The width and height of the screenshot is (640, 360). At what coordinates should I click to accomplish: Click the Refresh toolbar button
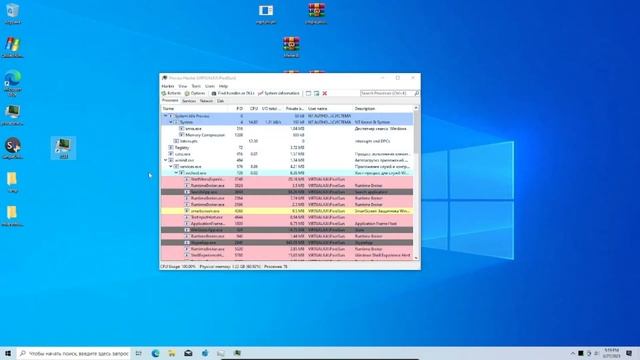(171, 93)
